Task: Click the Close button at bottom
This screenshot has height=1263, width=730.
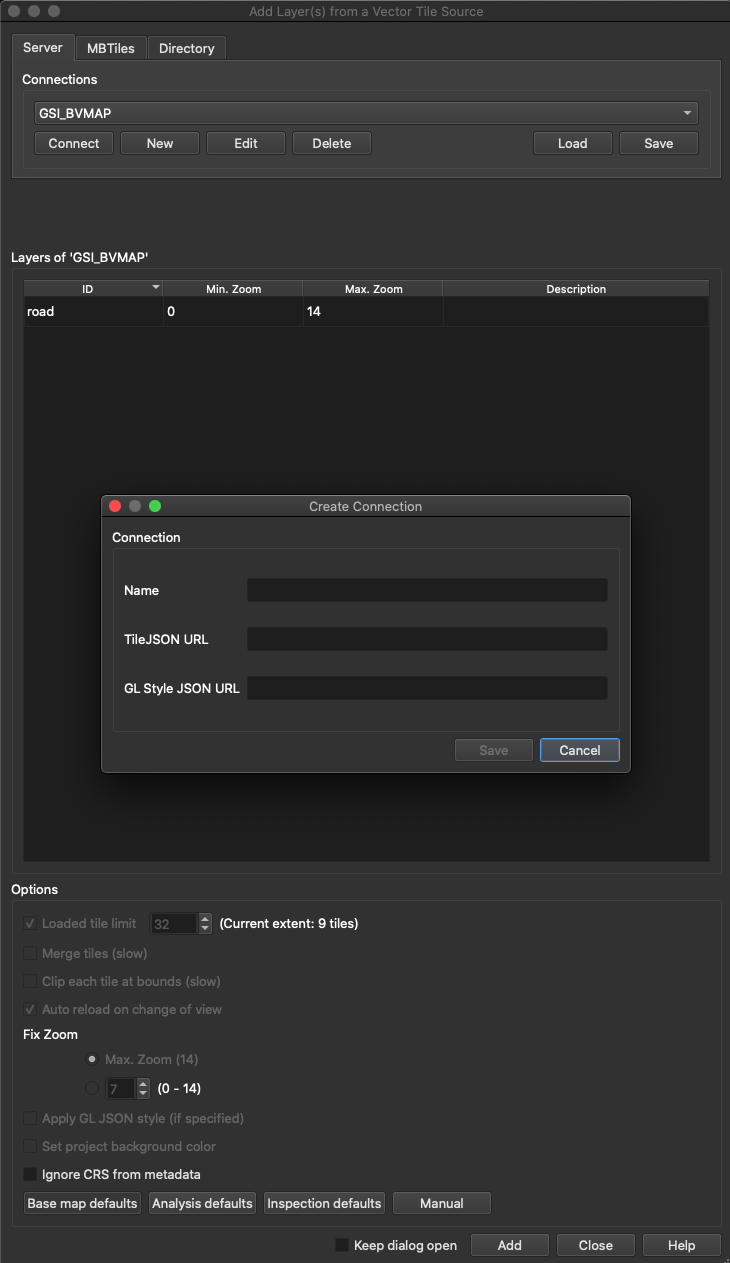Action: (x=596, y=1245)
